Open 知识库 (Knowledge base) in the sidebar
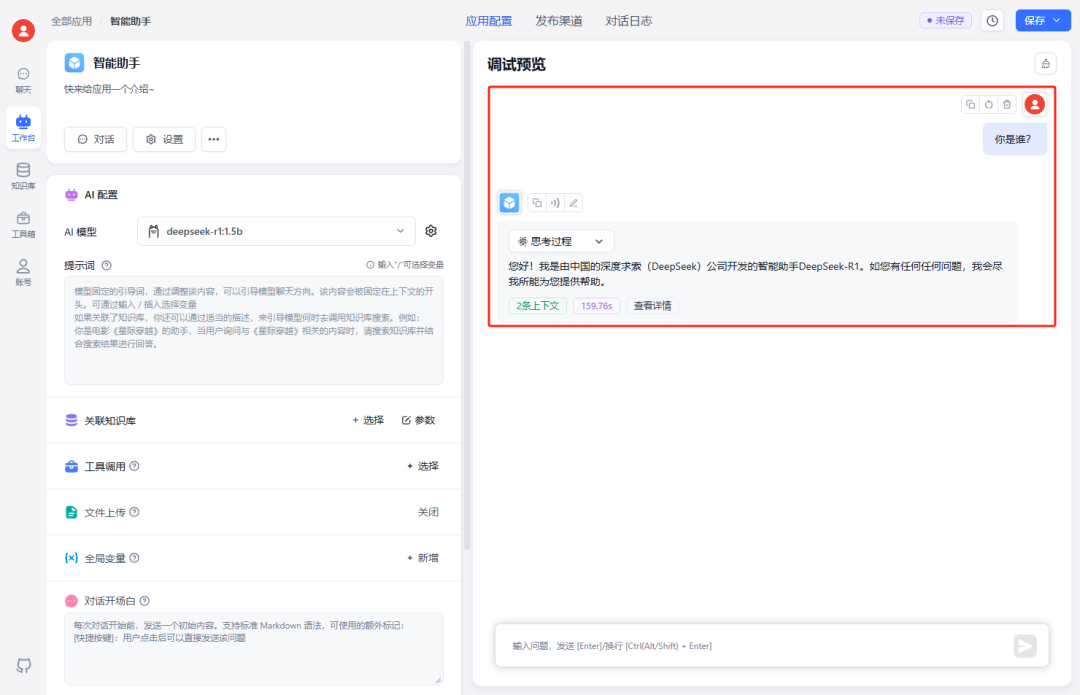1080x695 pixels. [x=23, y=176]
